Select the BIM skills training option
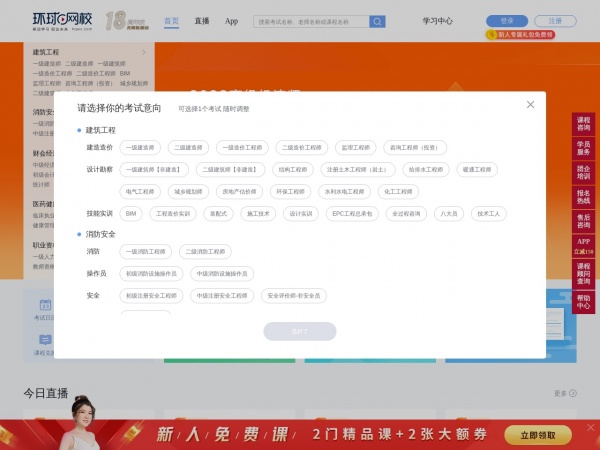Image resolution: width=600 pixels, height=450 pixels. (x=131, y=213)
